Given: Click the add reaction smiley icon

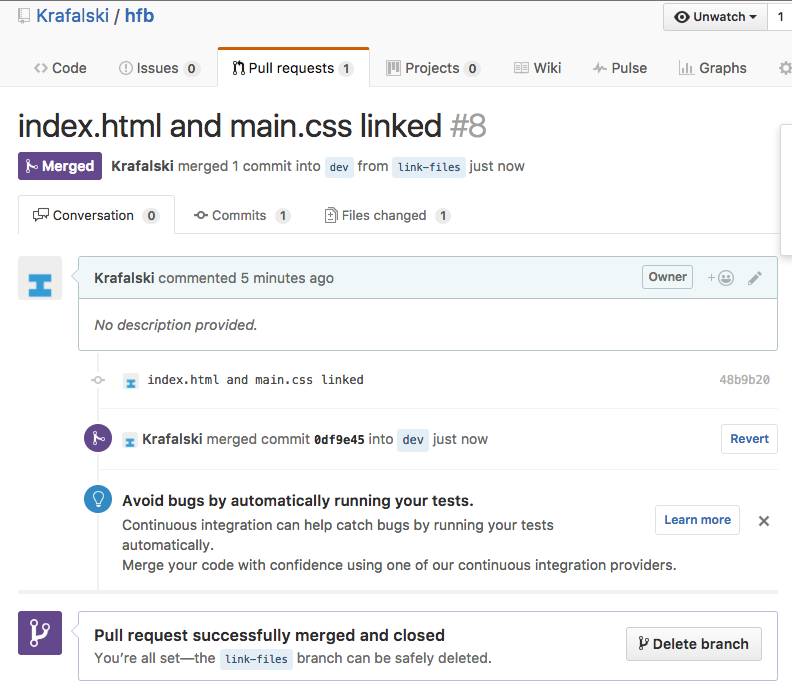Looking at the screenshot, I should coord(721,278).
